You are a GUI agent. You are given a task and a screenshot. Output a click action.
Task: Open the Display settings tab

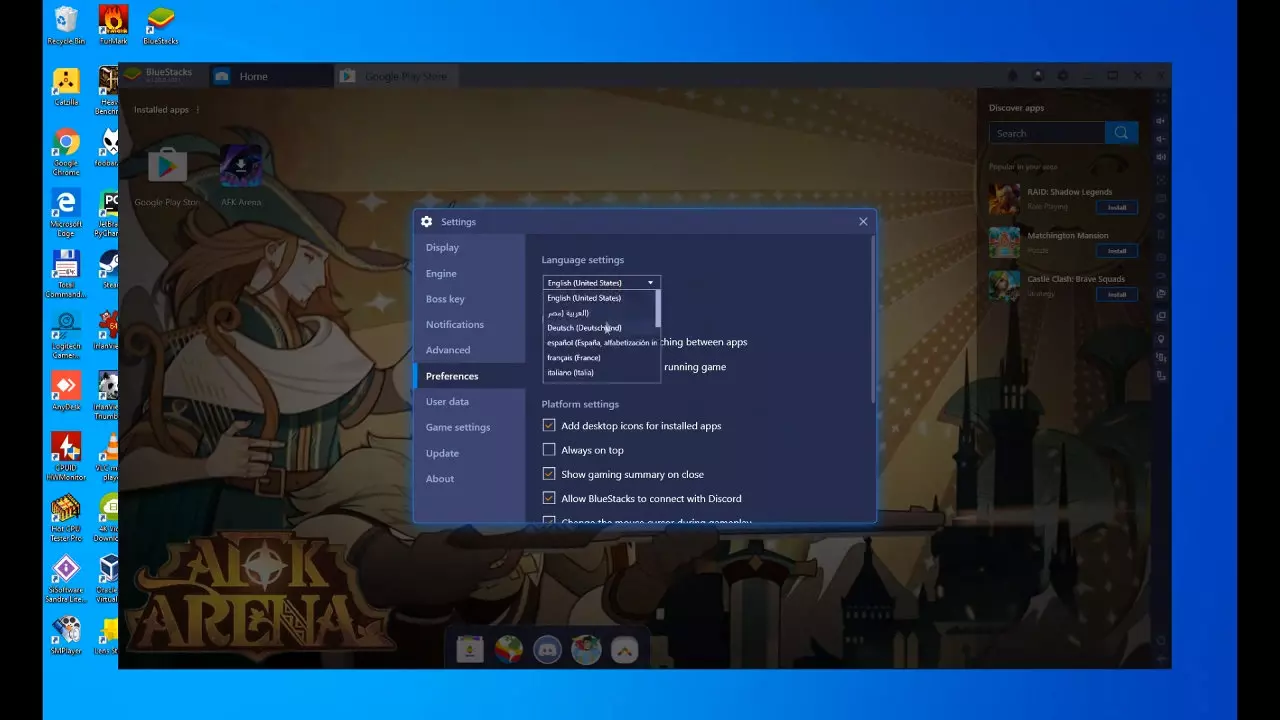click(x=442, y=247)
